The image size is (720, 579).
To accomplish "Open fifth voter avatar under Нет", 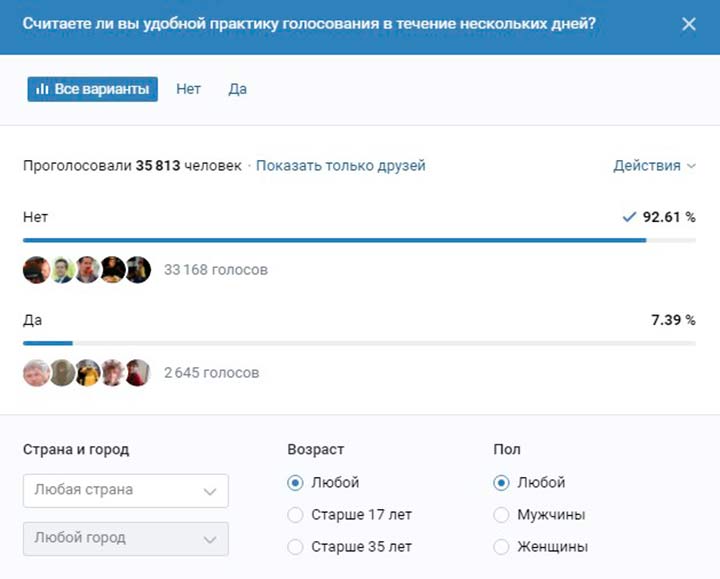I will coord(138,270).
